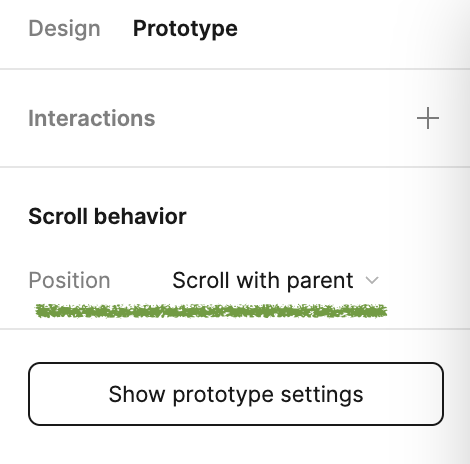Add a new interaction with plus icon

[428, 118]
